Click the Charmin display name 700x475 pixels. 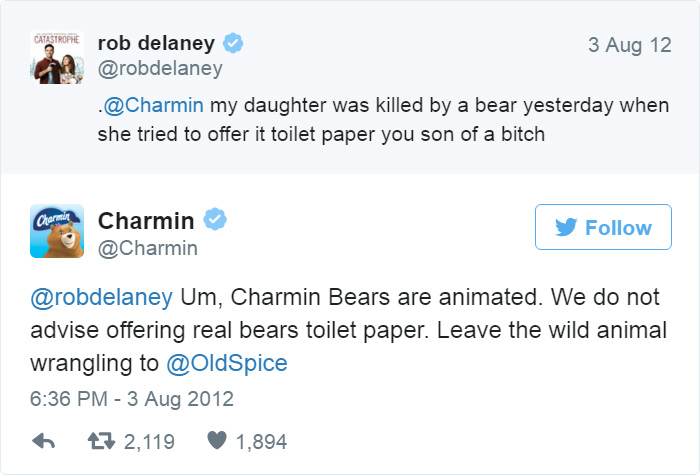(x=146, y=221)
